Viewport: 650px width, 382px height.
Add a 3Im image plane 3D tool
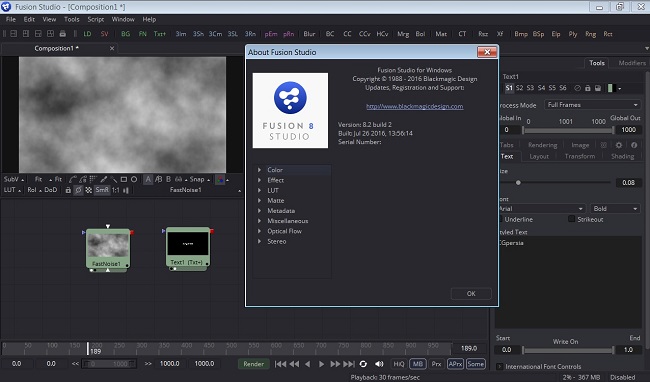point(181,34)
